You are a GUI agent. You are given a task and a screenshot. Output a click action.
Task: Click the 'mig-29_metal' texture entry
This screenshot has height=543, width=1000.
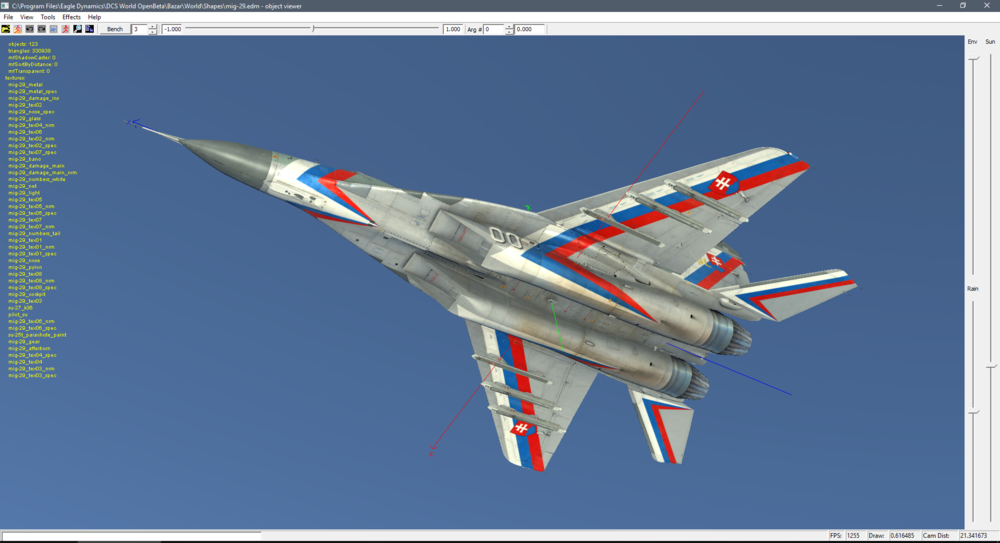(x=26, y=85)
